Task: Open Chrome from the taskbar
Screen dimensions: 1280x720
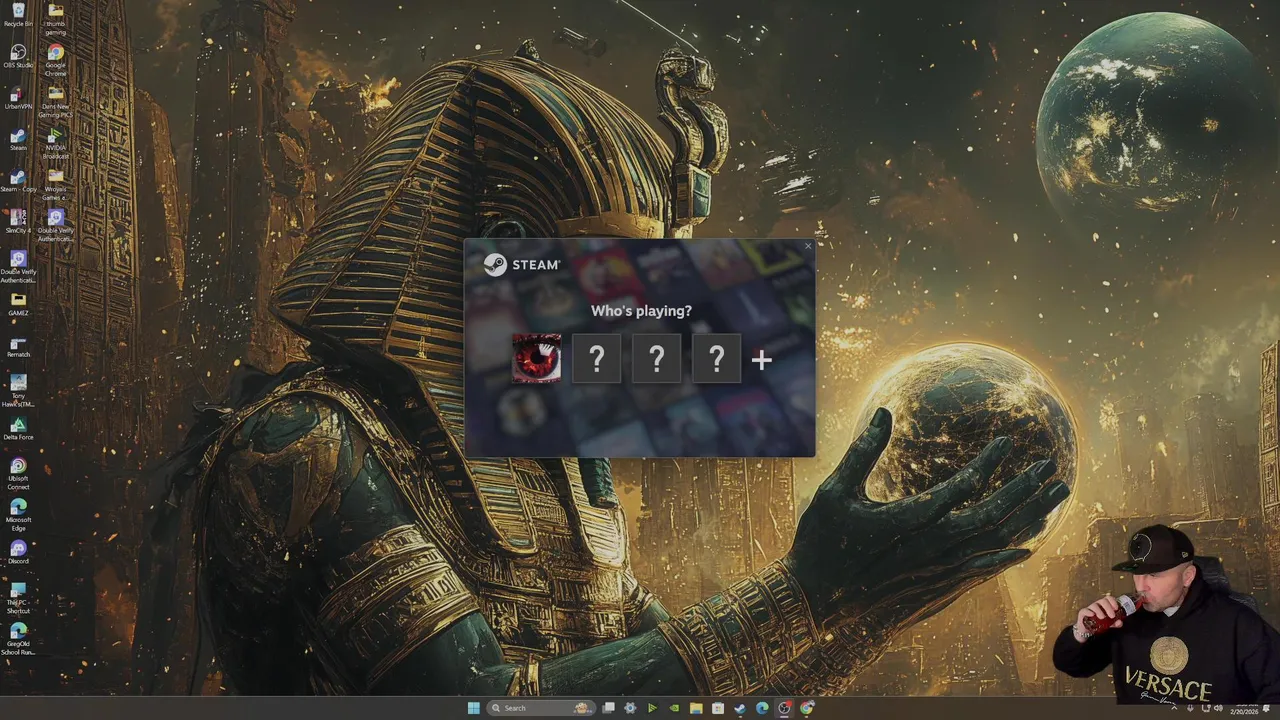Action: [x=807, y=708]
